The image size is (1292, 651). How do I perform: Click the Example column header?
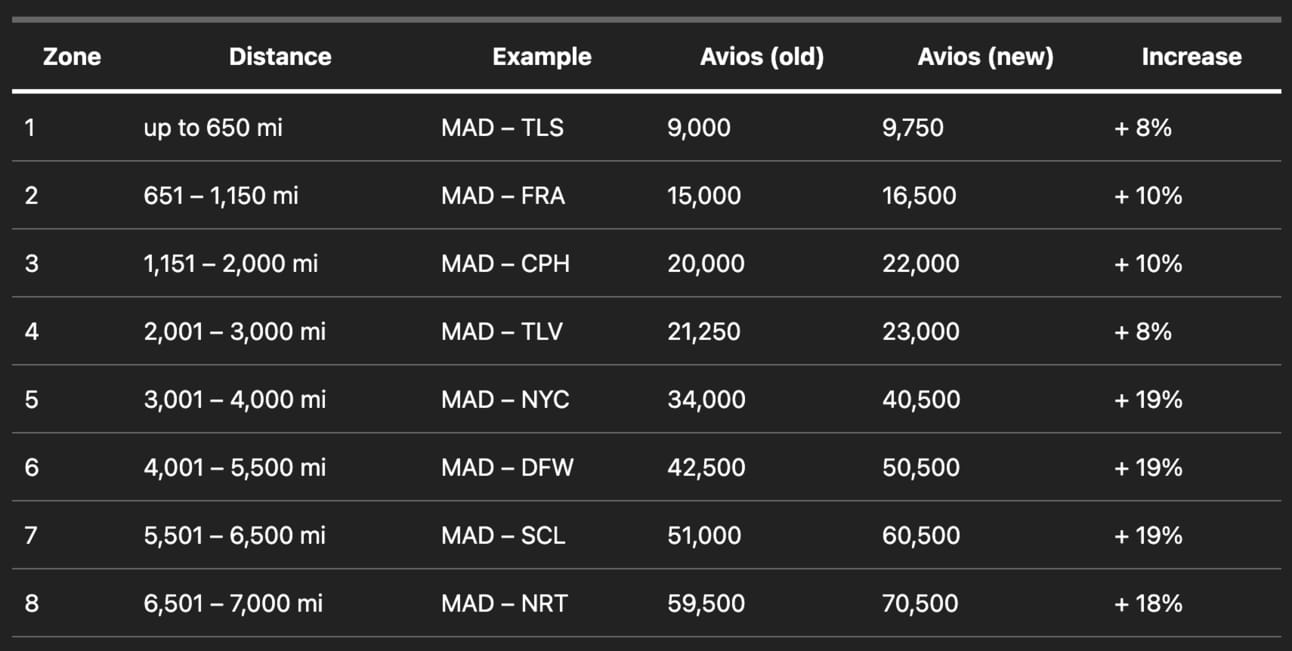pos(542,57)
